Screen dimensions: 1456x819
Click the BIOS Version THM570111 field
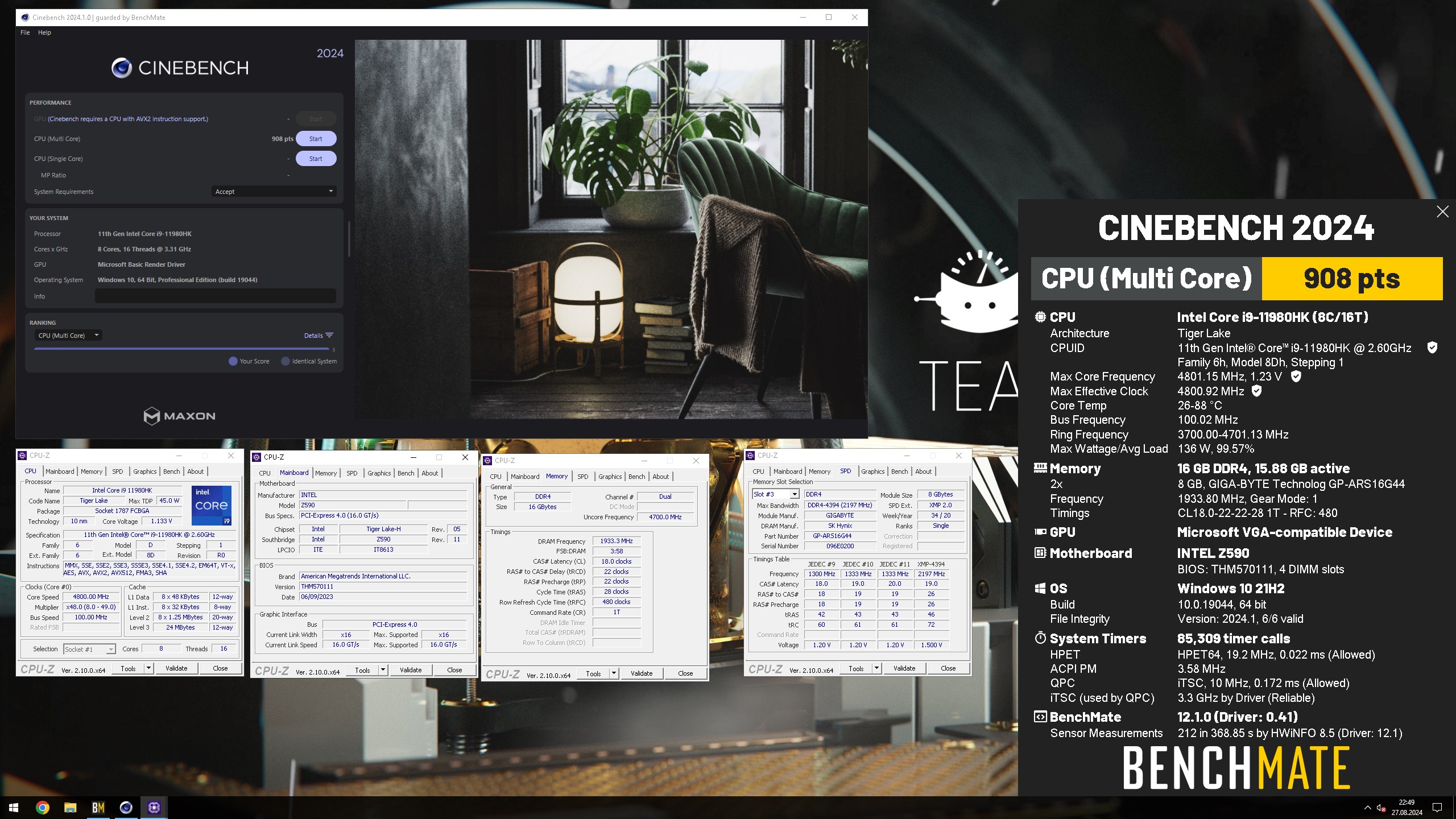[383, 586]
